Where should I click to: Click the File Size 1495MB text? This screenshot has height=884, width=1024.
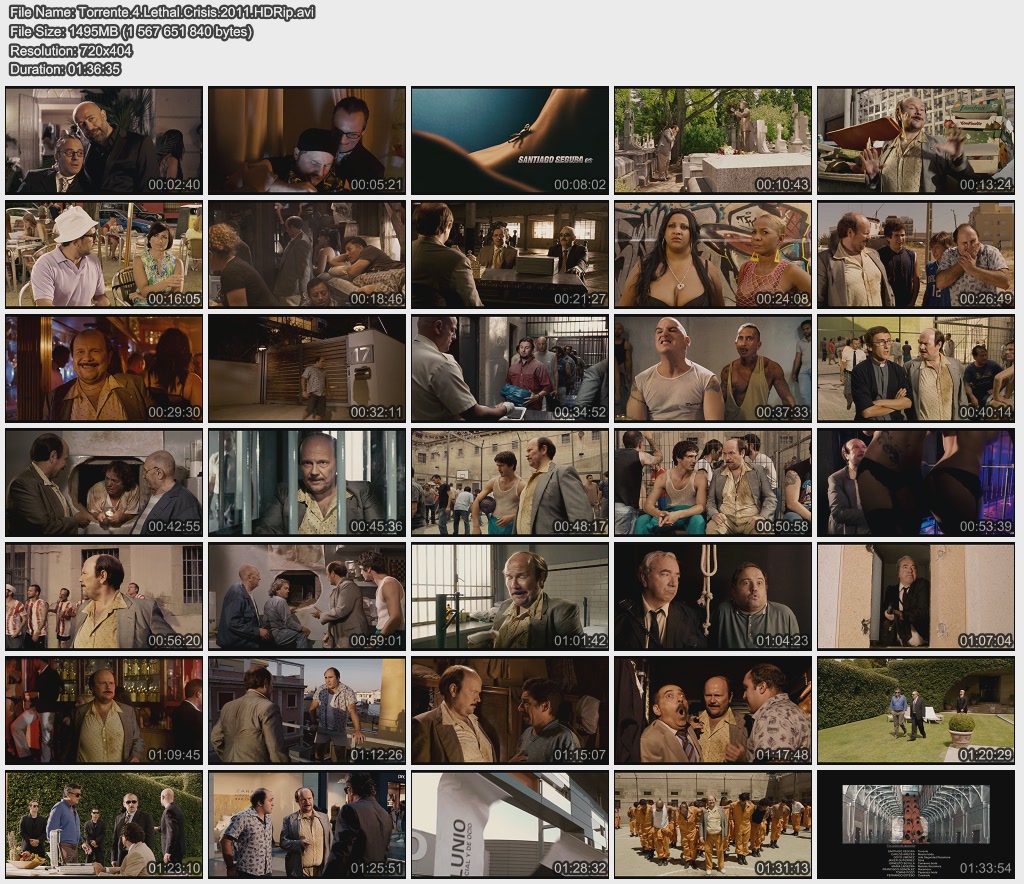tap(131, 31)
